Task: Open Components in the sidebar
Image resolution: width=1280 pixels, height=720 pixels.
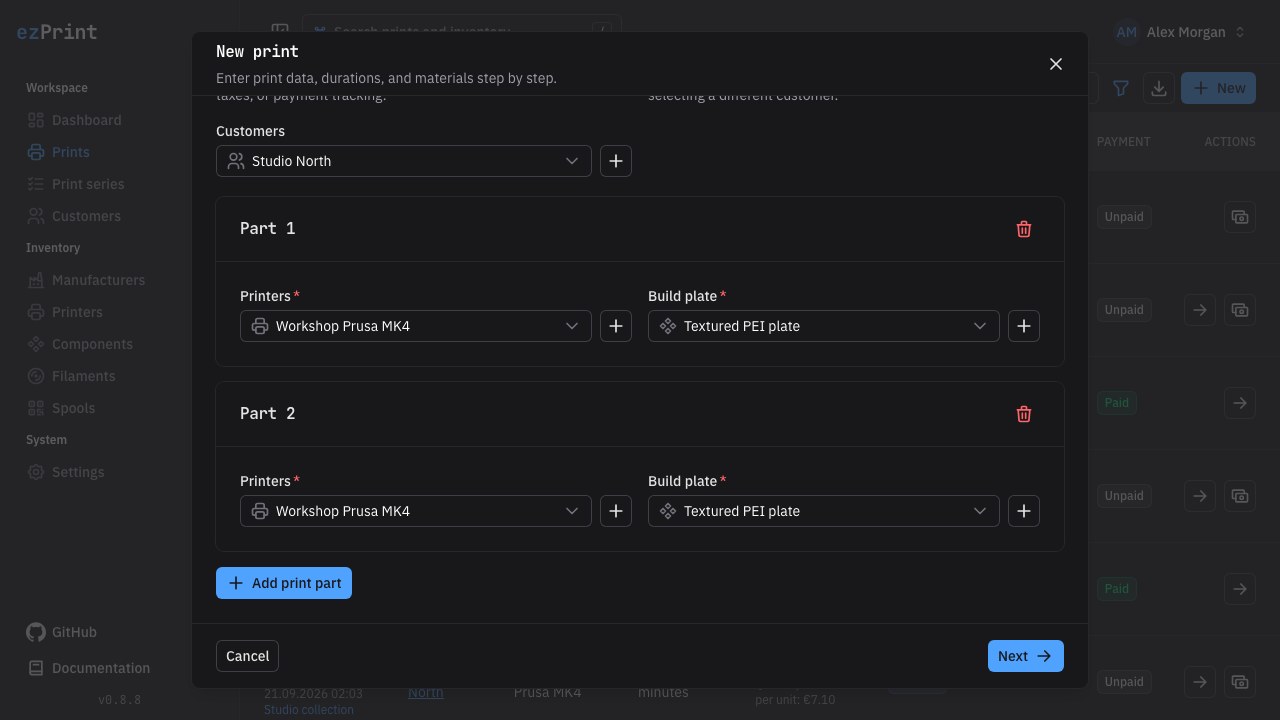Action: pyautogui.click(x=80, y=344)
